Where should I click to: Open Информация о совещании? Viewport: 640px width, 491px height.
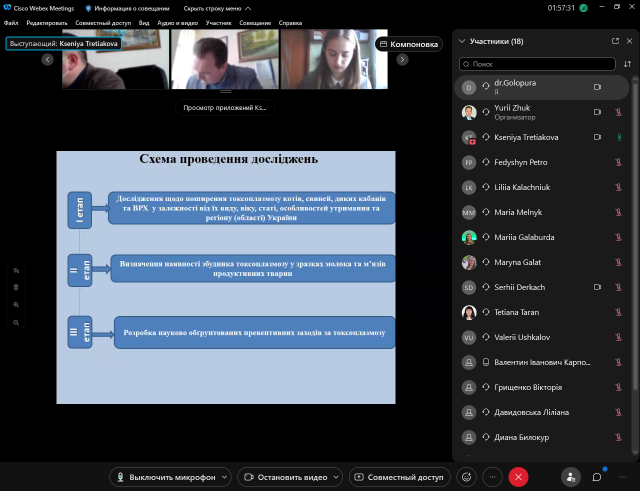coord(127,8)
